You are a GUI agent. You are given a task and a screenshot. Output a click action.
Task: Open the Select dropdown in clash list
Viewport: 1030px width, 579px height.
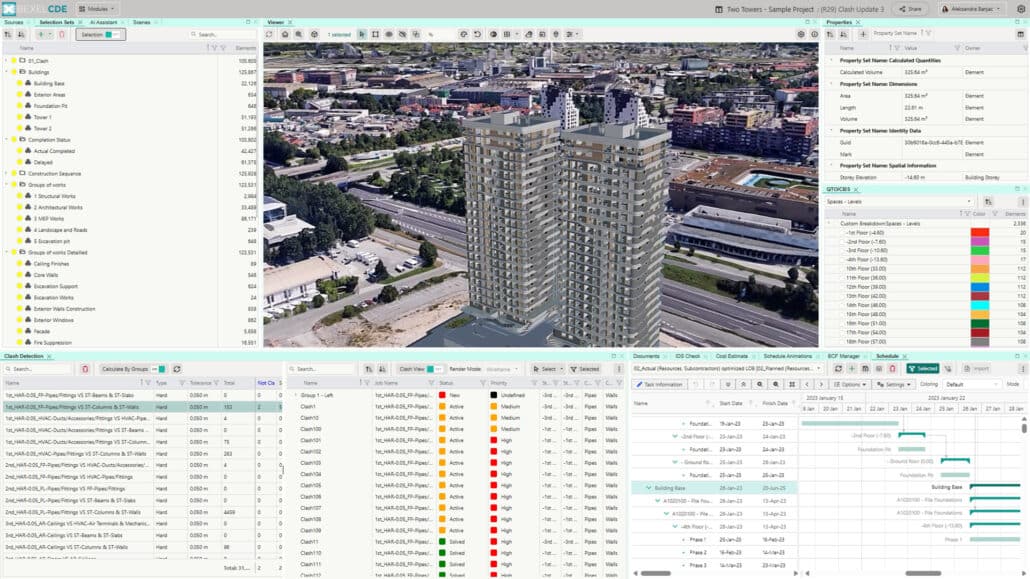tap(548, 369)
